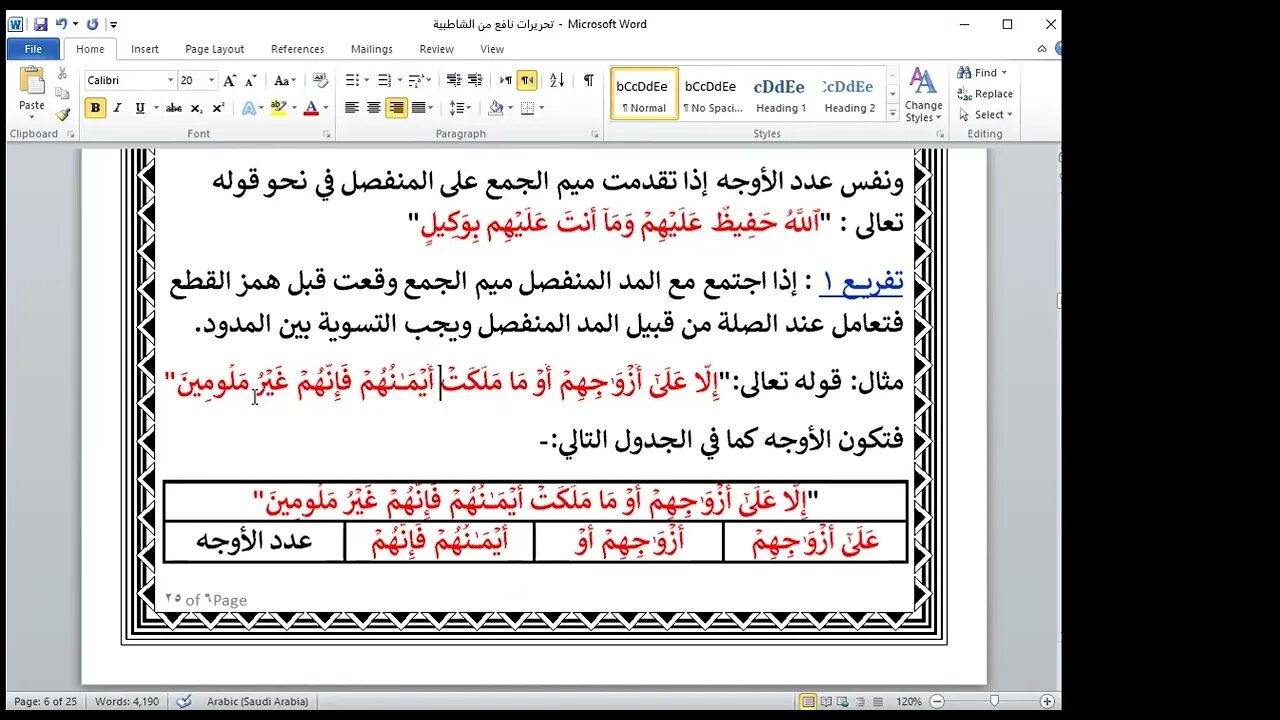Switch to the Page Layout tab
This screenshot has height=720, width=1280.
click(x=215, y=49)
